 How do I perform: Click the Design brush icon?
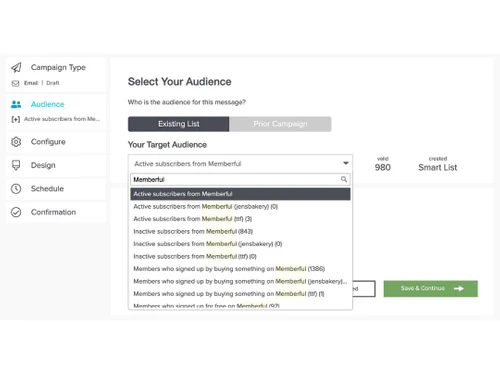pyautogui.click(x=16, y=165)
